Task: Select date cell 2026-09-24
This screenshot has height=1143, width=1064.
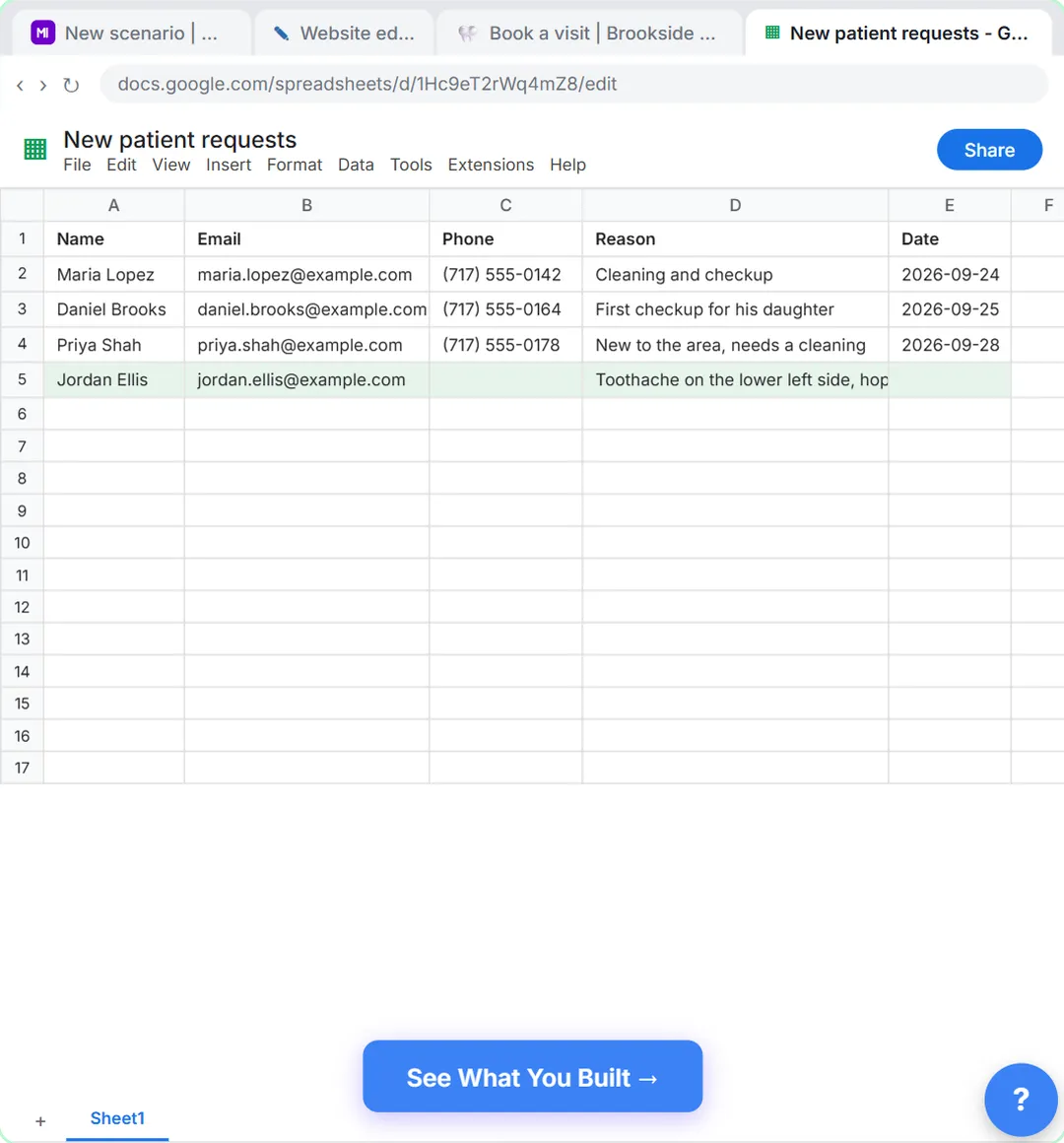Action: click(950, 275)
